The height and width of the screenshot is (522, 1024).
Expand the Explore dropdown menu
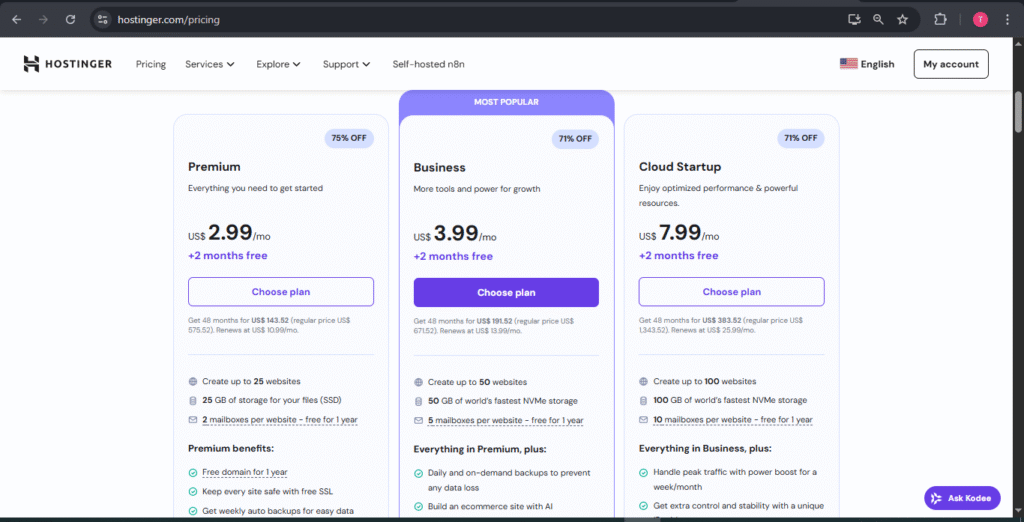pos(278,64)
